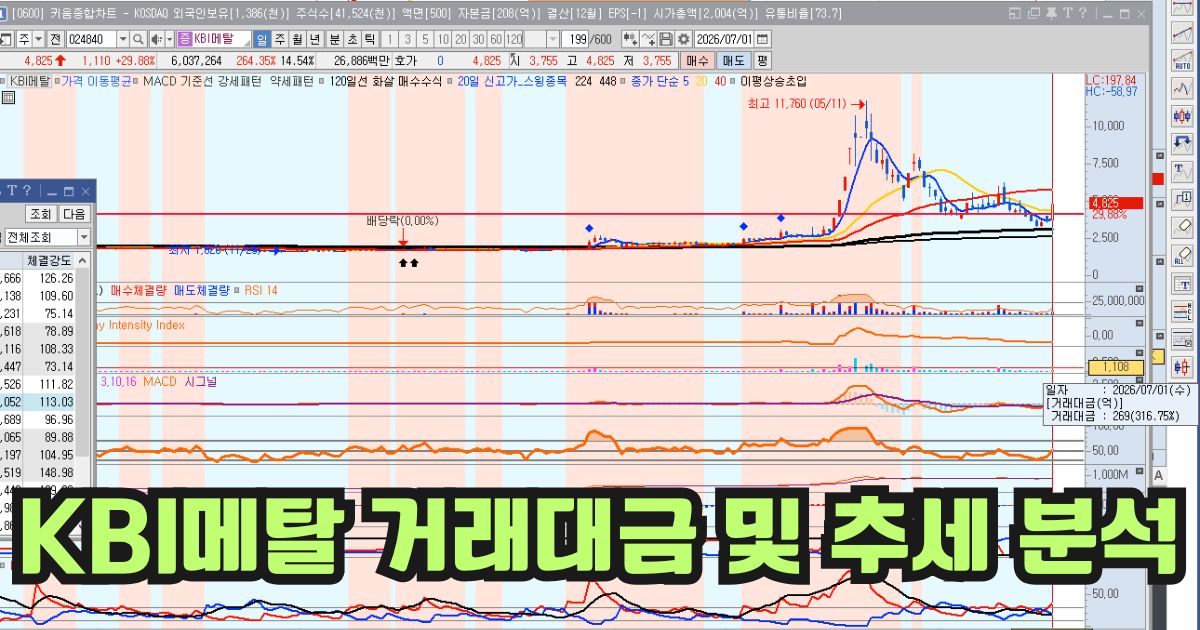Click the chart overlay icon left of save
The height and width of the screenshot is (630, 1200).
(x=648, y=39)
